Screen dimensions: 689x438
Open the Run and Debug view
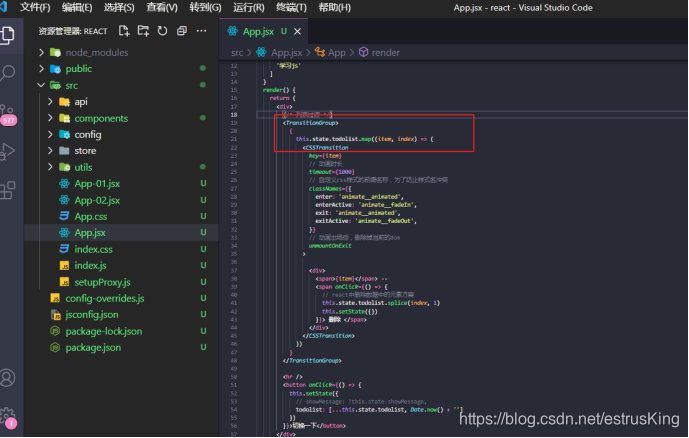click(7, 152)
